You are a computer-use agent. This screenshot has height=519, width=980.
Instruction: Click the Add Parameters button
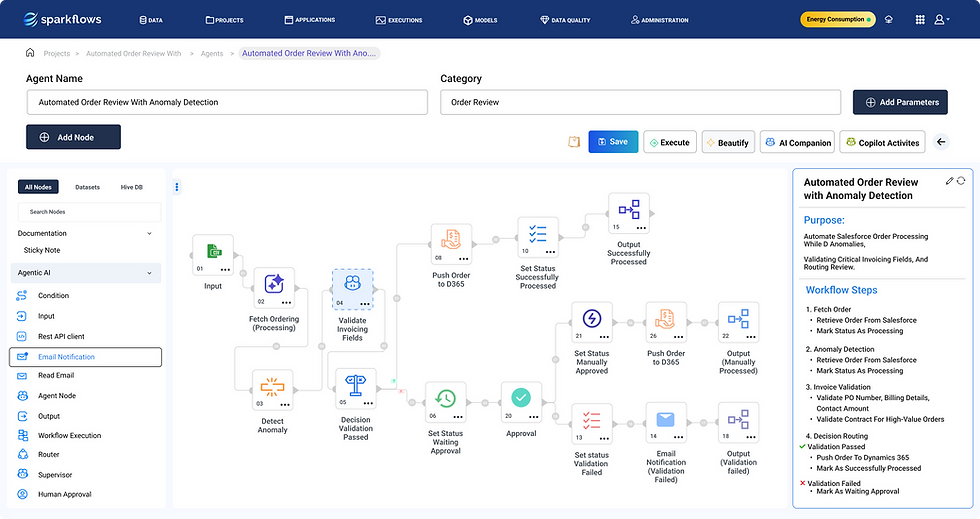(x=900, y=102)
